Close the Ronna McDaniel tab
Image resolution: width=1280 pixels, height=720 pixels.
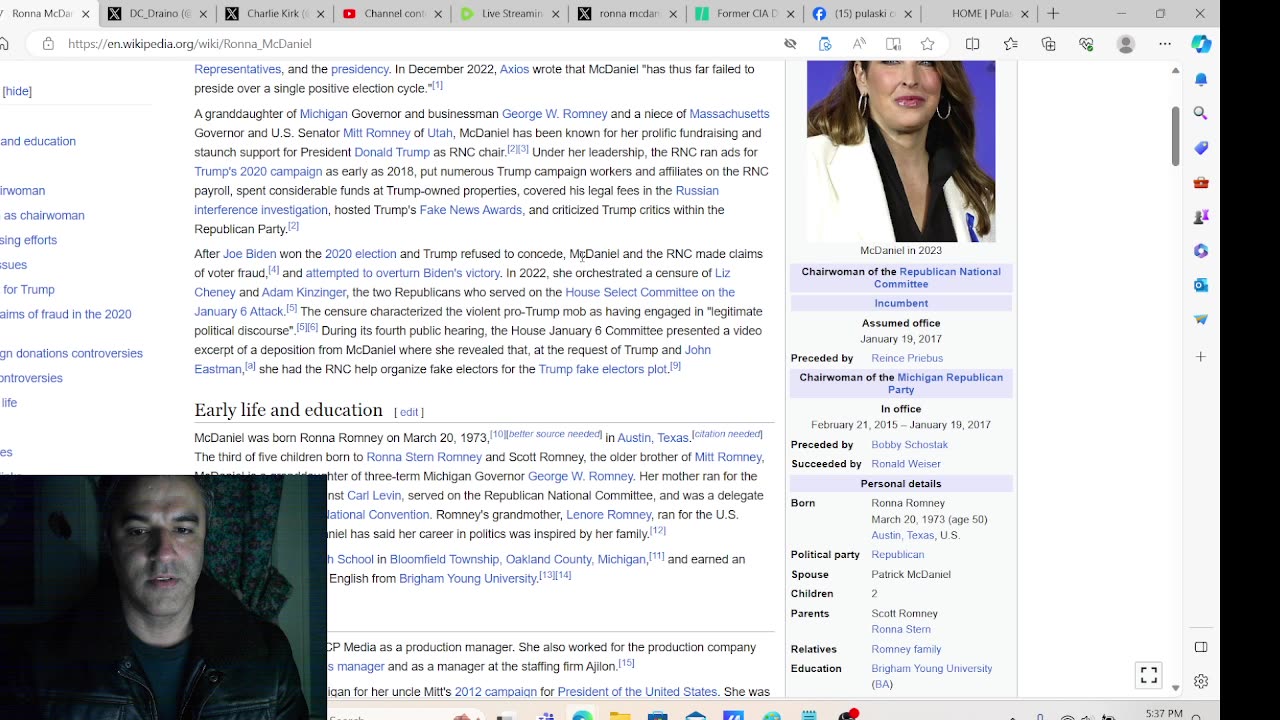(84, 14)
